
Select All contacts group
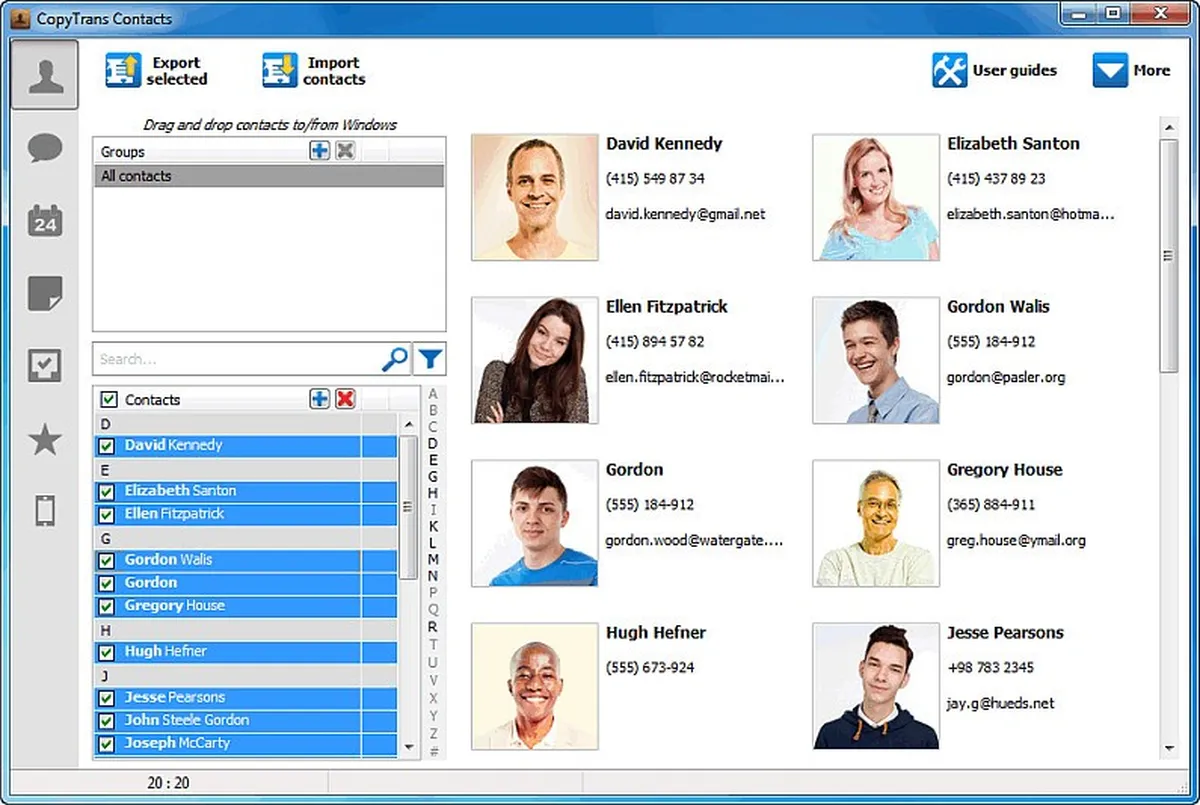click(269, 176)
